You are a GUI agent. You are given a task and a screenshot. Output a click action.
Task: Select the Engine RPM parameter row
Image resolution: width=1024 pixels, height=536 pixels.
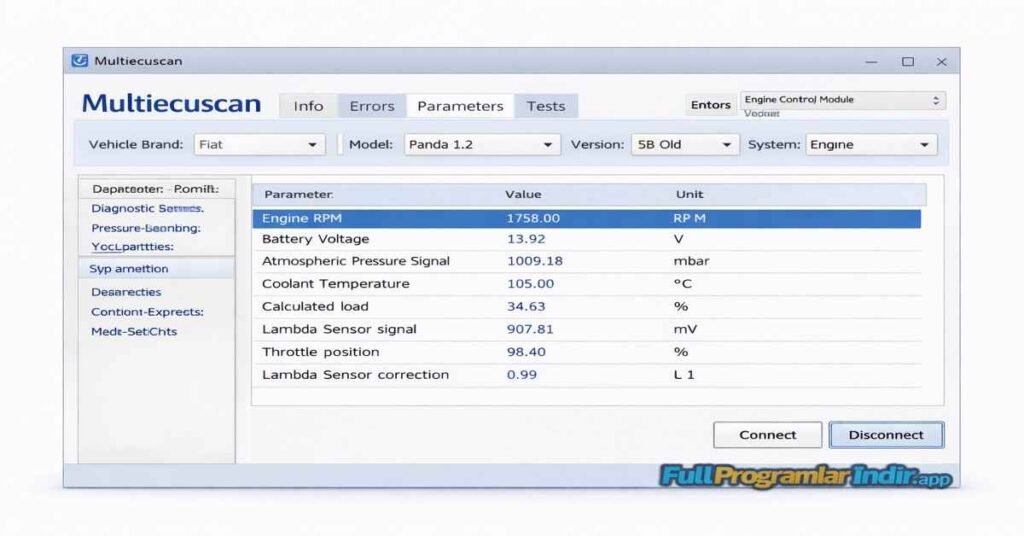pos(586,218)
